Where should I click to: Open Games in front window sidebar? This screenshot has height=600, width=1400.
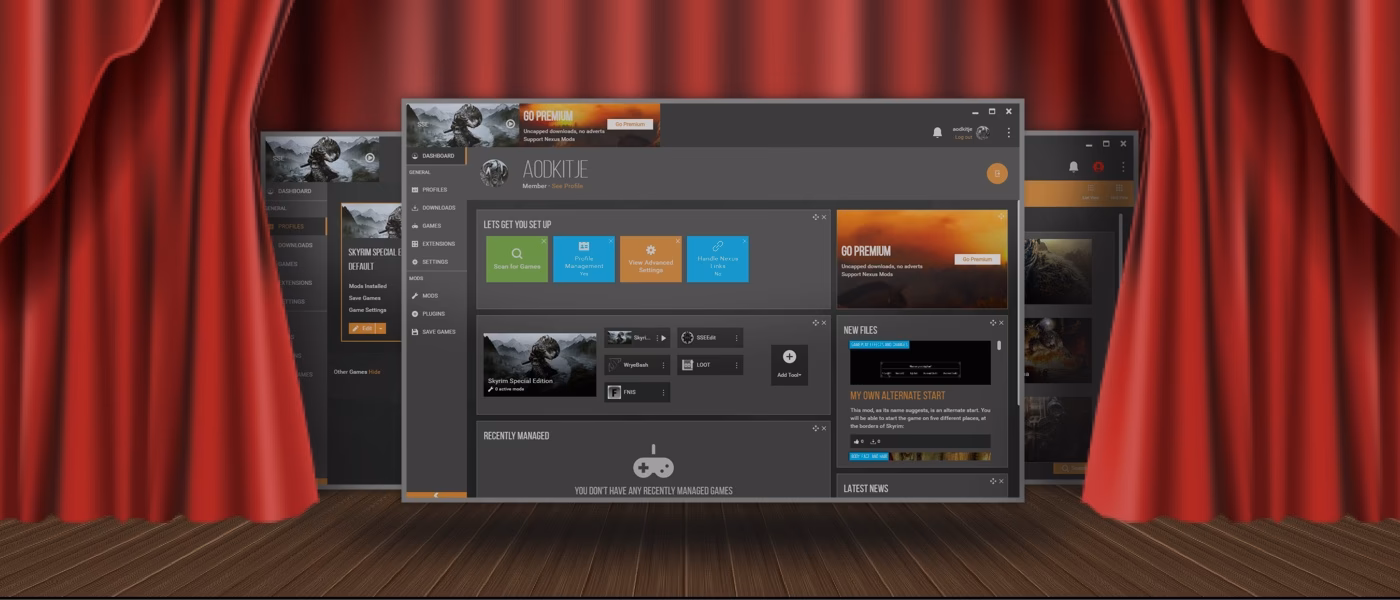pos(436,225)
